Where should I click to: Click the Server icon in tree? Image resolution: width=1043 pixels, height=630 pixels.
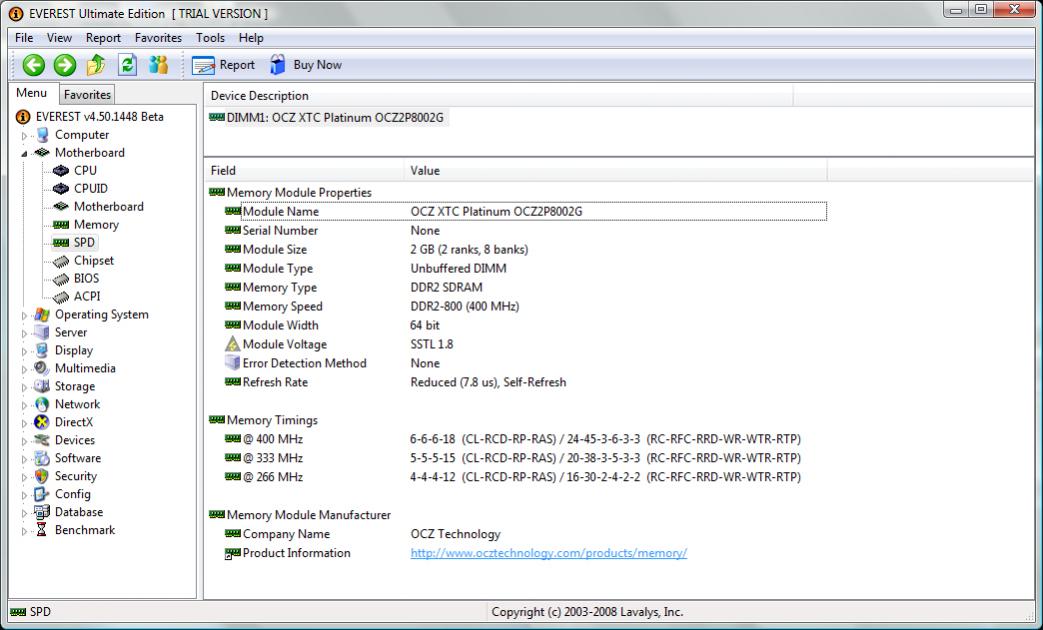coord(42,332)
